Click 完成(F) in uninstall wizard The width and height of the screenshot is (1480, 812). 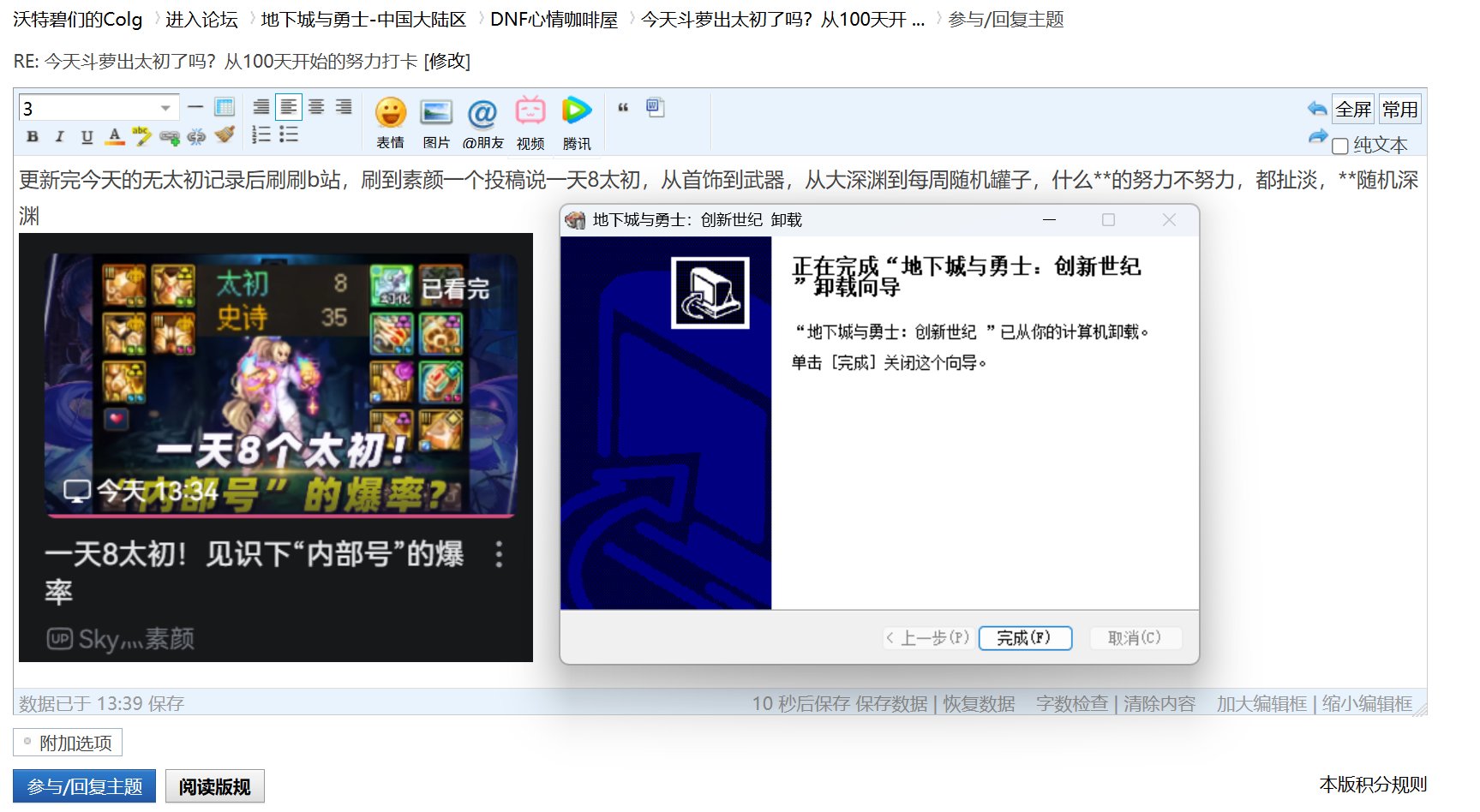[x=1025, y=638]
